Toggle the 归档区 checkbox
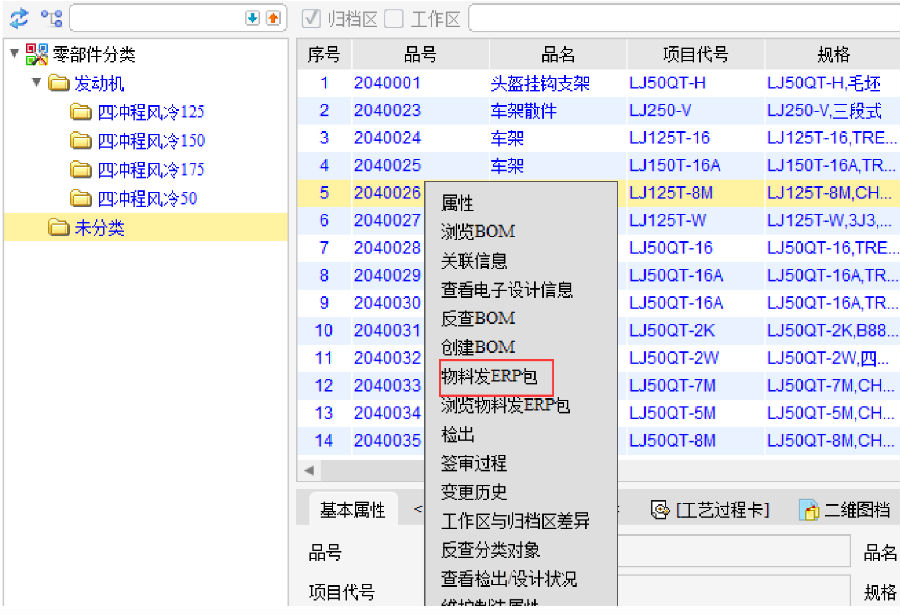The width and height of the screenshot is (900, 614). point(311,18)
